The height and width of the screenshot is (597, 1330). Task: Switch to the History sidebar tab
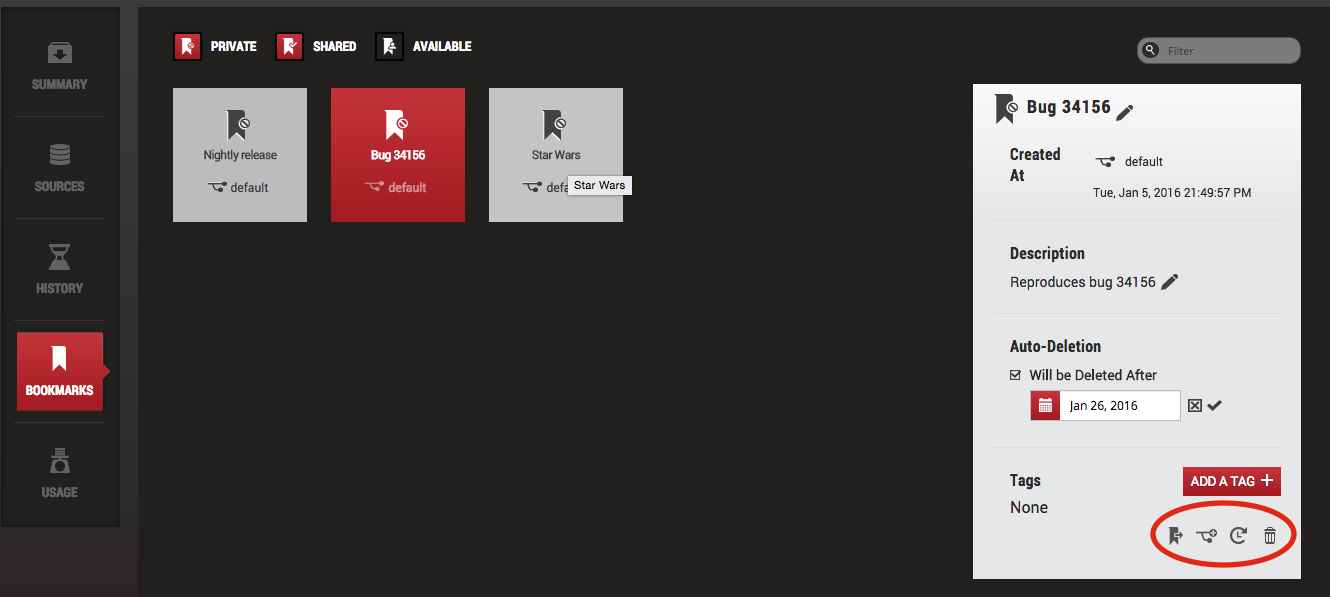[60, 270]
